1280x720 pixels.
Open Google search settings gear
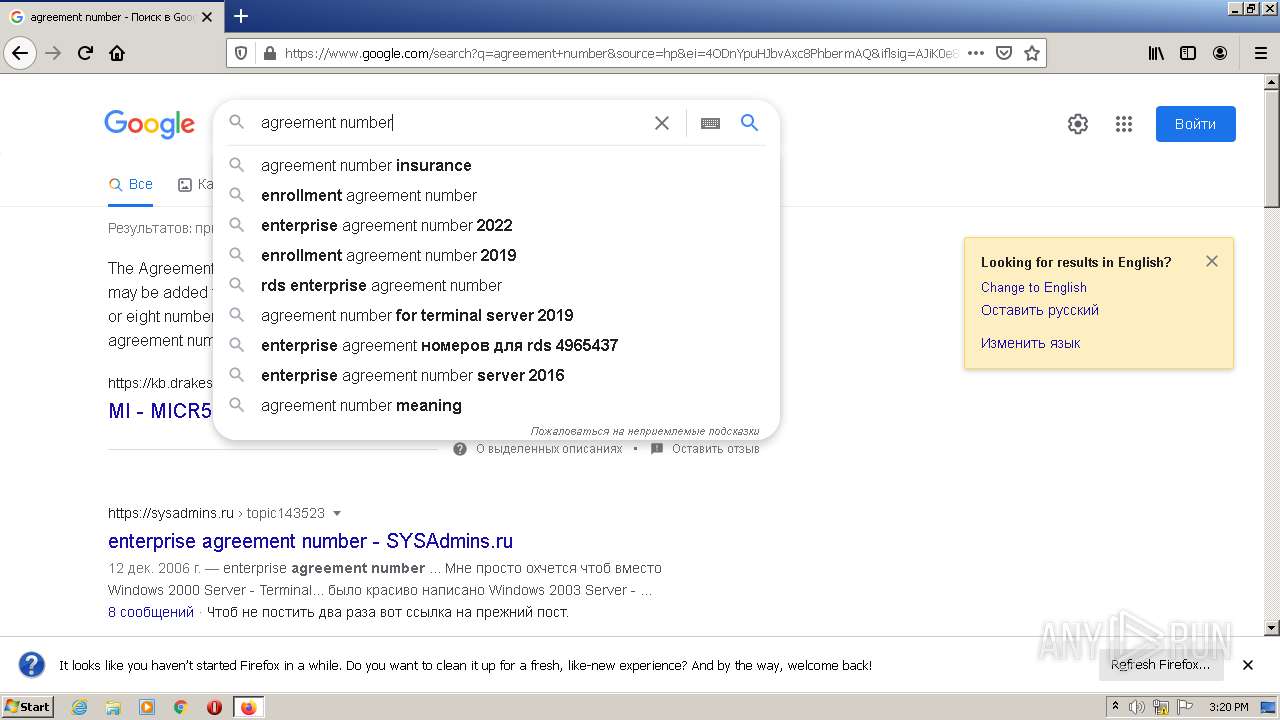point(1077,124)
